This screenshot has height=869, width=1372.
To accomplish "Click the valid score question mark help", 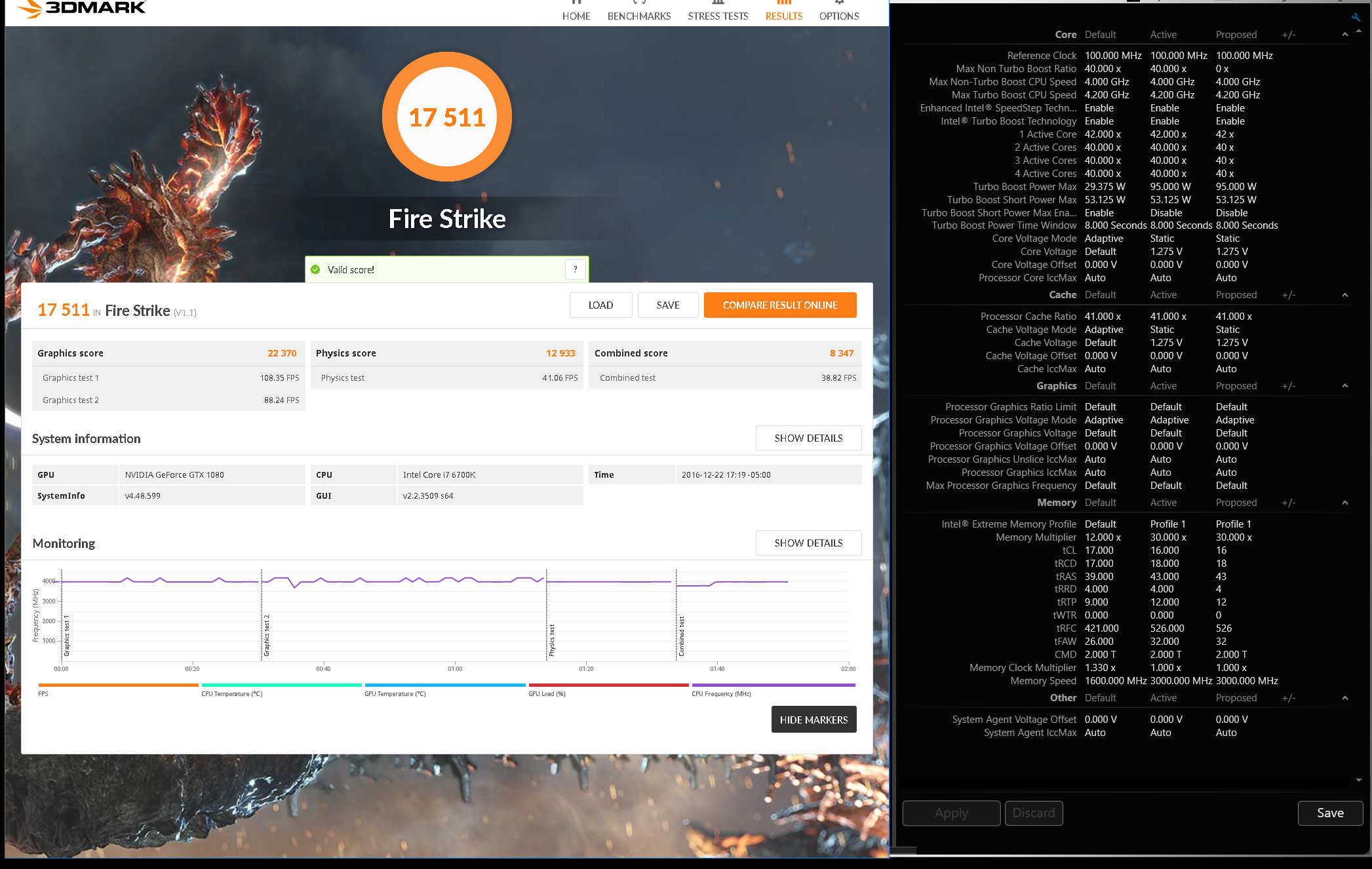I will [576, 269].
